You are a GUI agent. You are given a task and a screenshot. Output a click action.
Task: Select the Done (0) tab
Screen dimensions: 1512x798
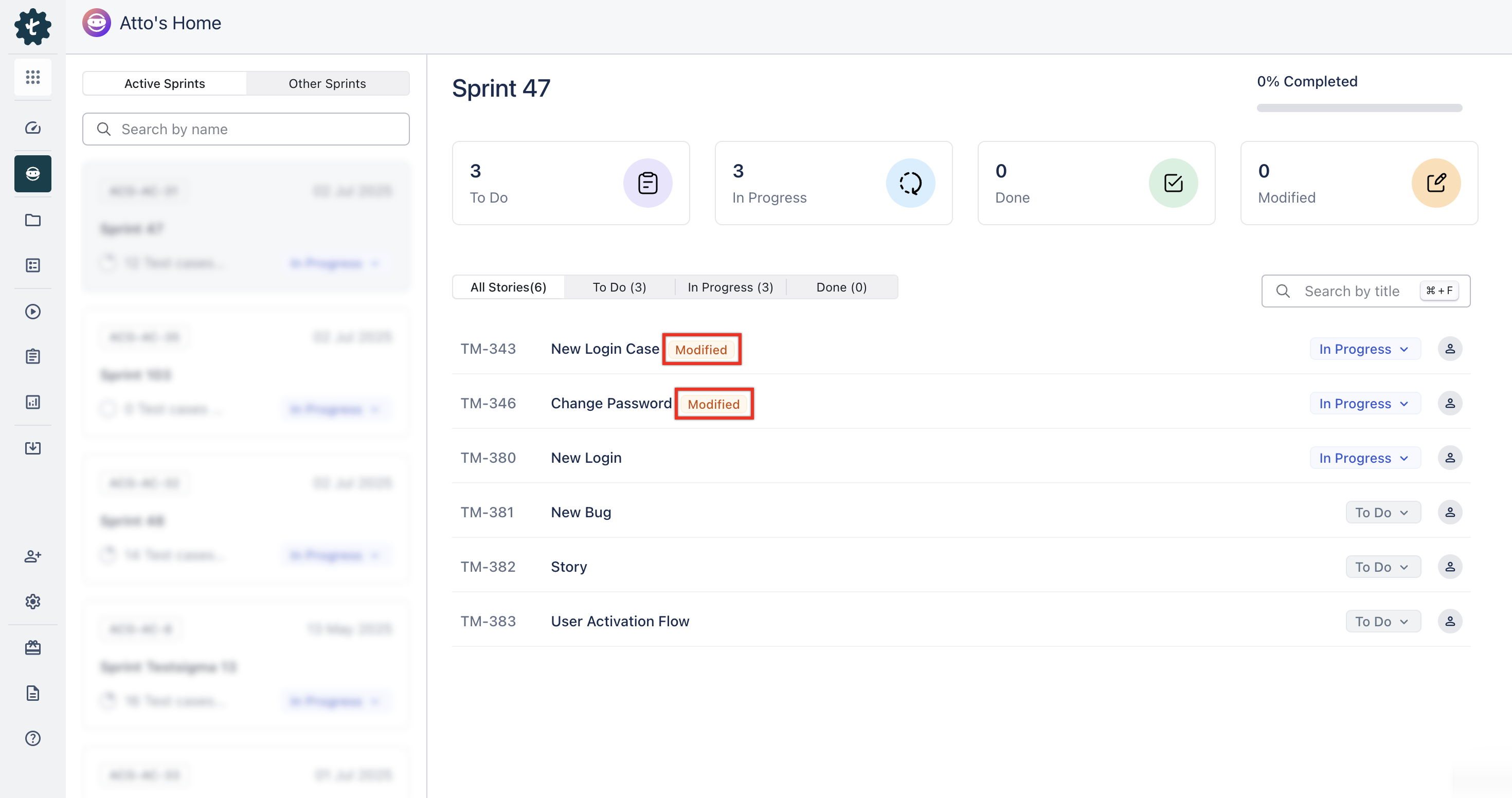coord(840,287)
